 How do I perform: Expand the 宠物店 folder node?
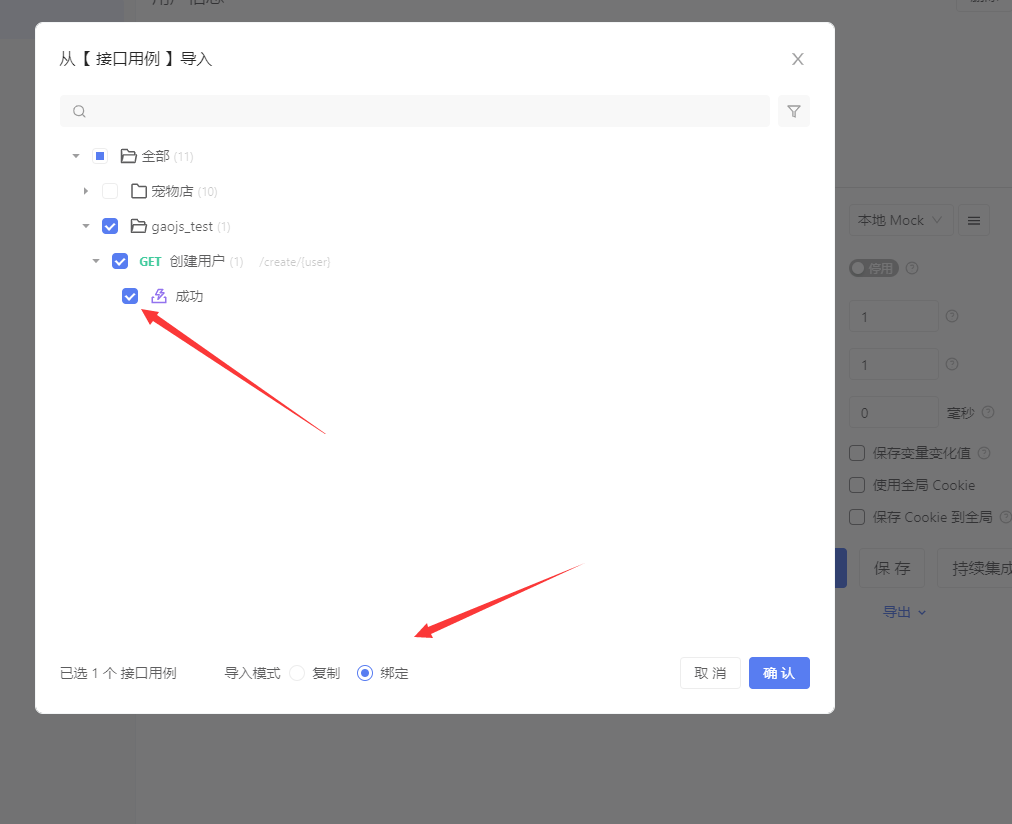(86, 191)
